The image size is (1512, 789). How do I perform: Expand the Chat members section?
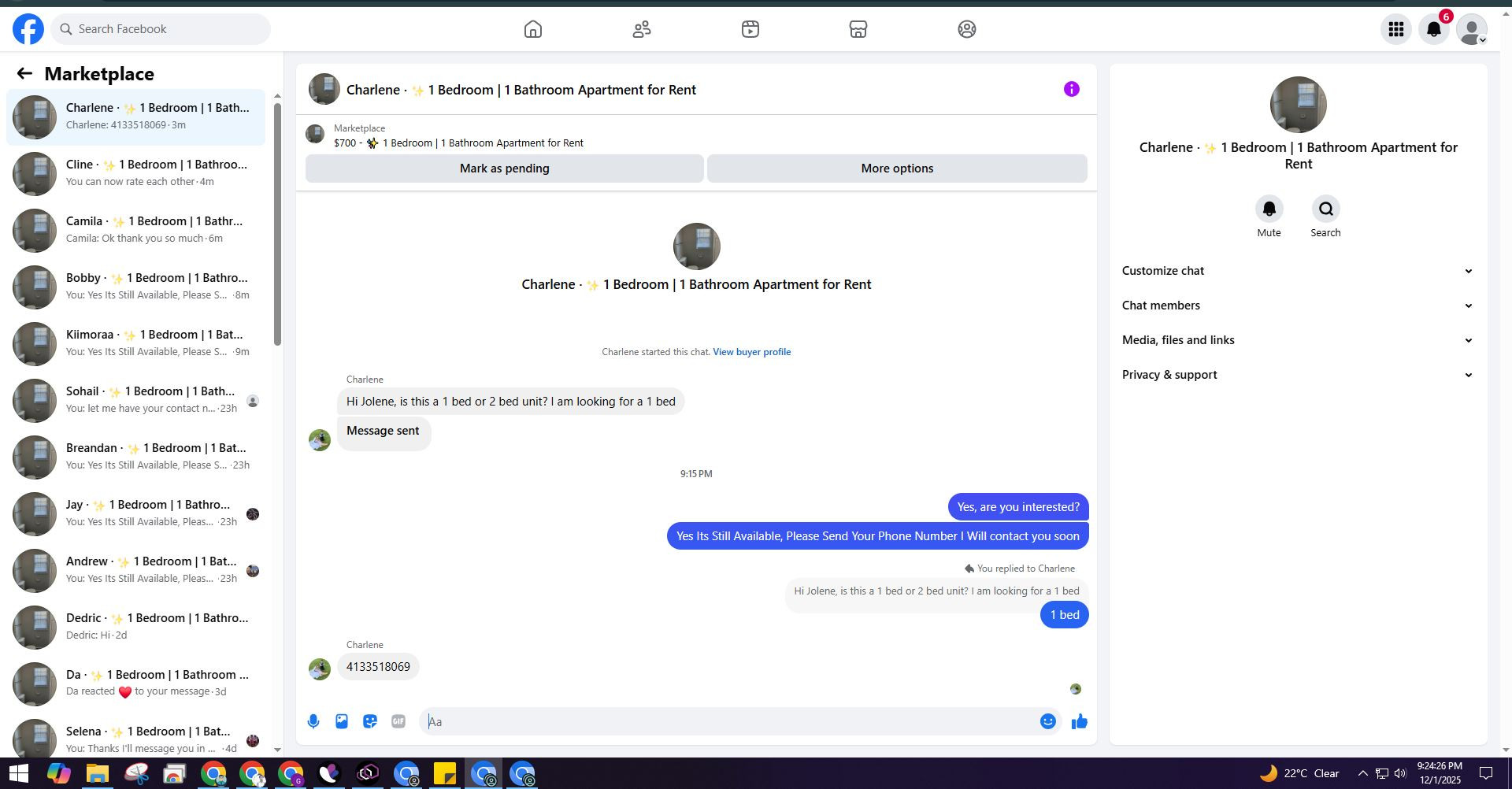click(x=1298, y=306)
